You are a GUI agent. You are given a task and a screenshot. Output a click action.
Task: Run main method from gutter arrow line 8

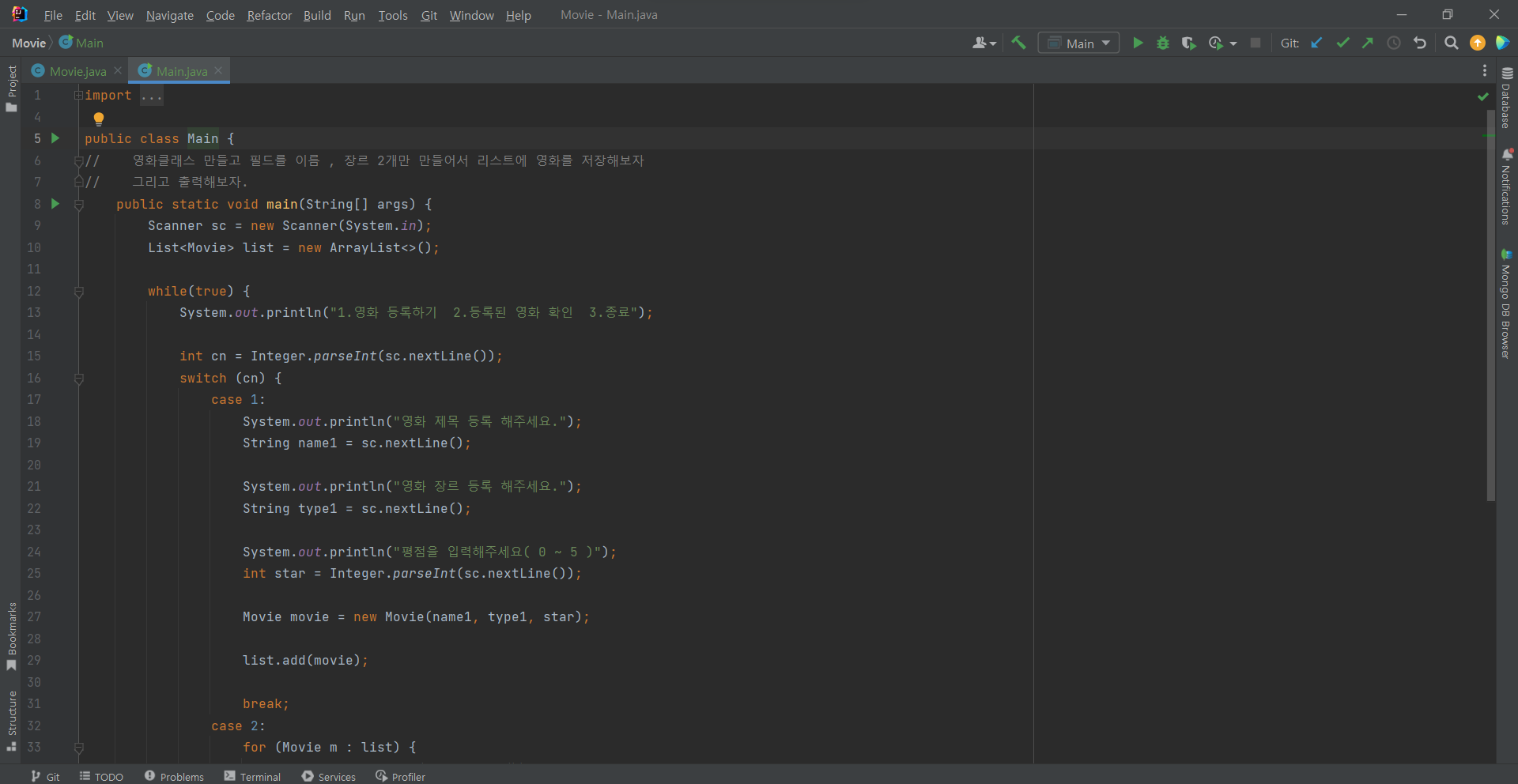tap(55, 204)
